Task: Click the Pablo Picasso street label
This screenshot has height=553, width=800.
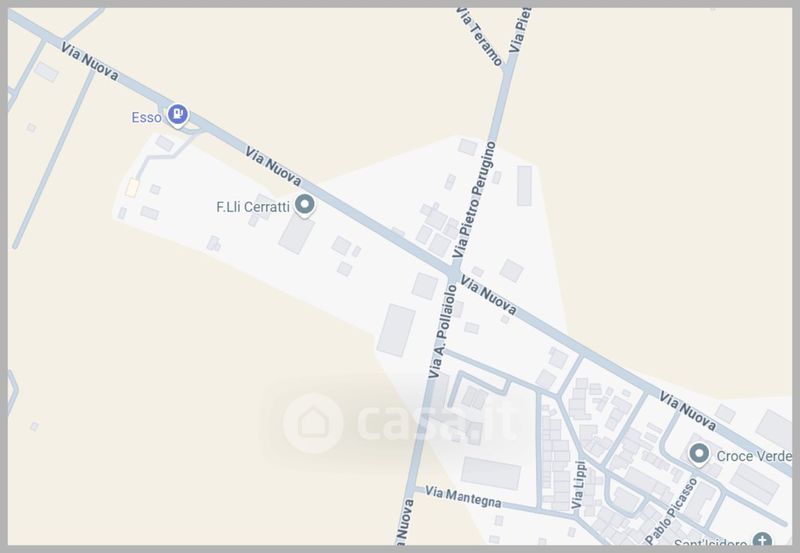Action: pyautogui.click(x=671, y=511)
